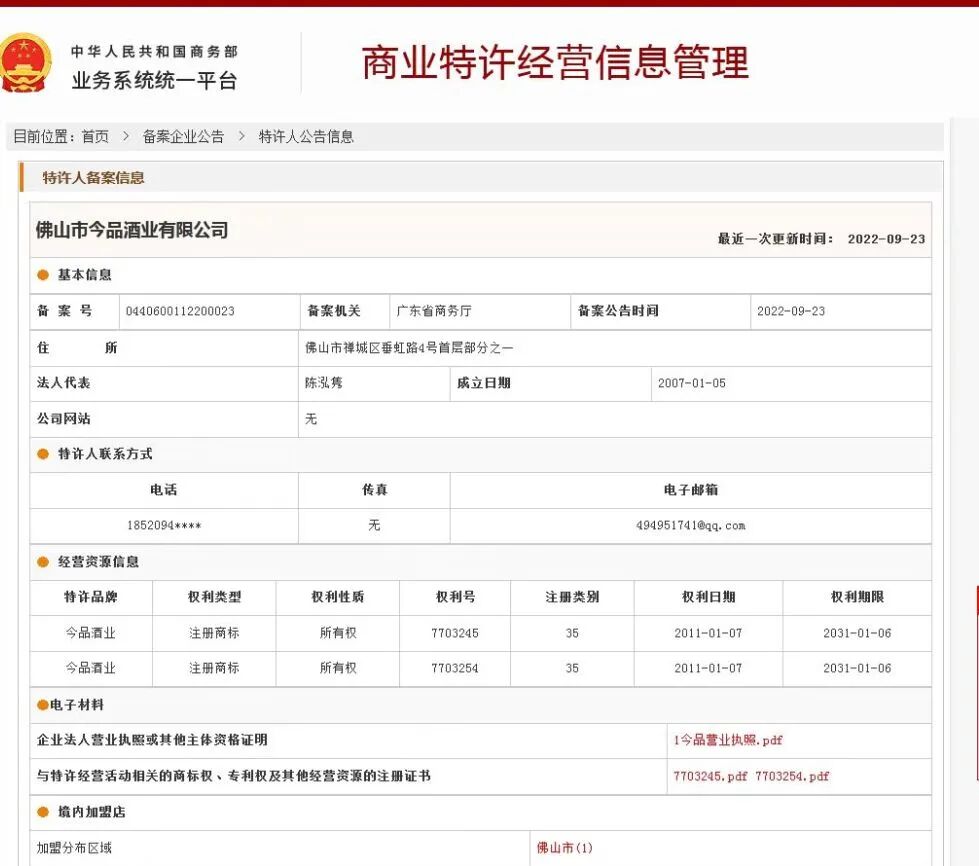The width and height of the screenshot is (979, 866).
Task: Click 特许人联系方式 section heading
Action: coord(105,454)
